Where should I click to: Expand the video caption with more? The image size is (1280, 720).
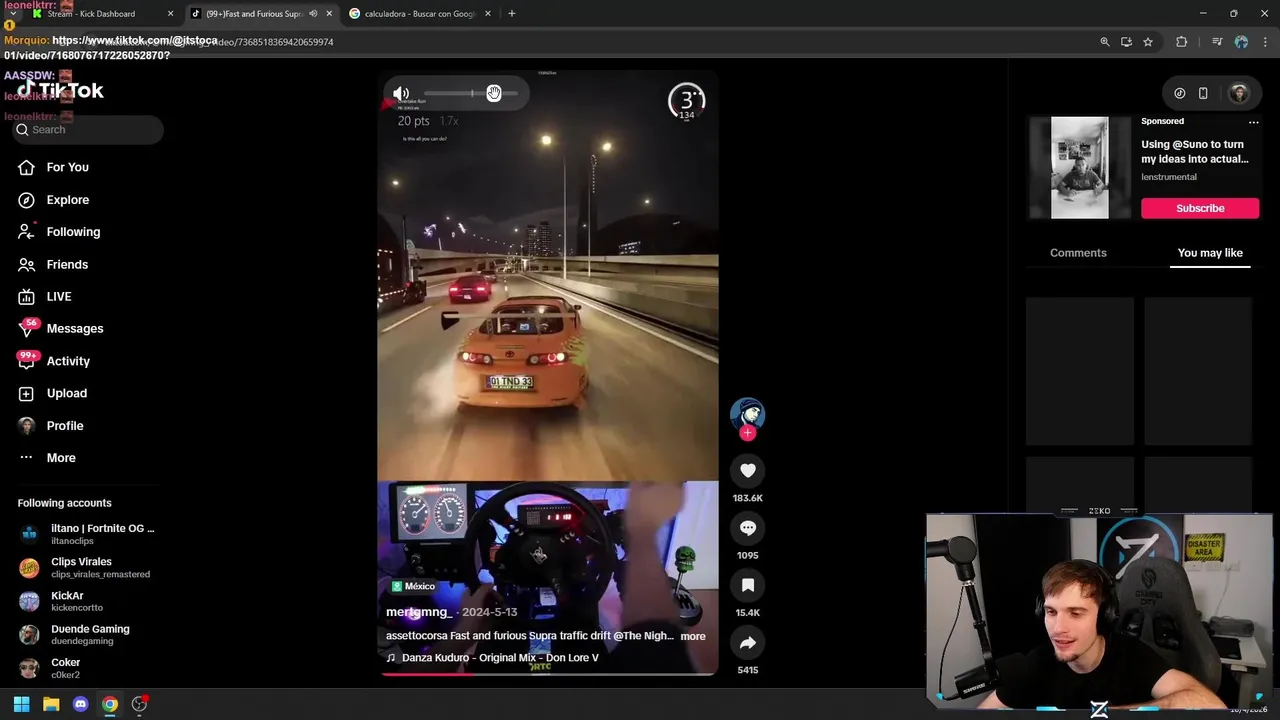(x=693, y=636)
